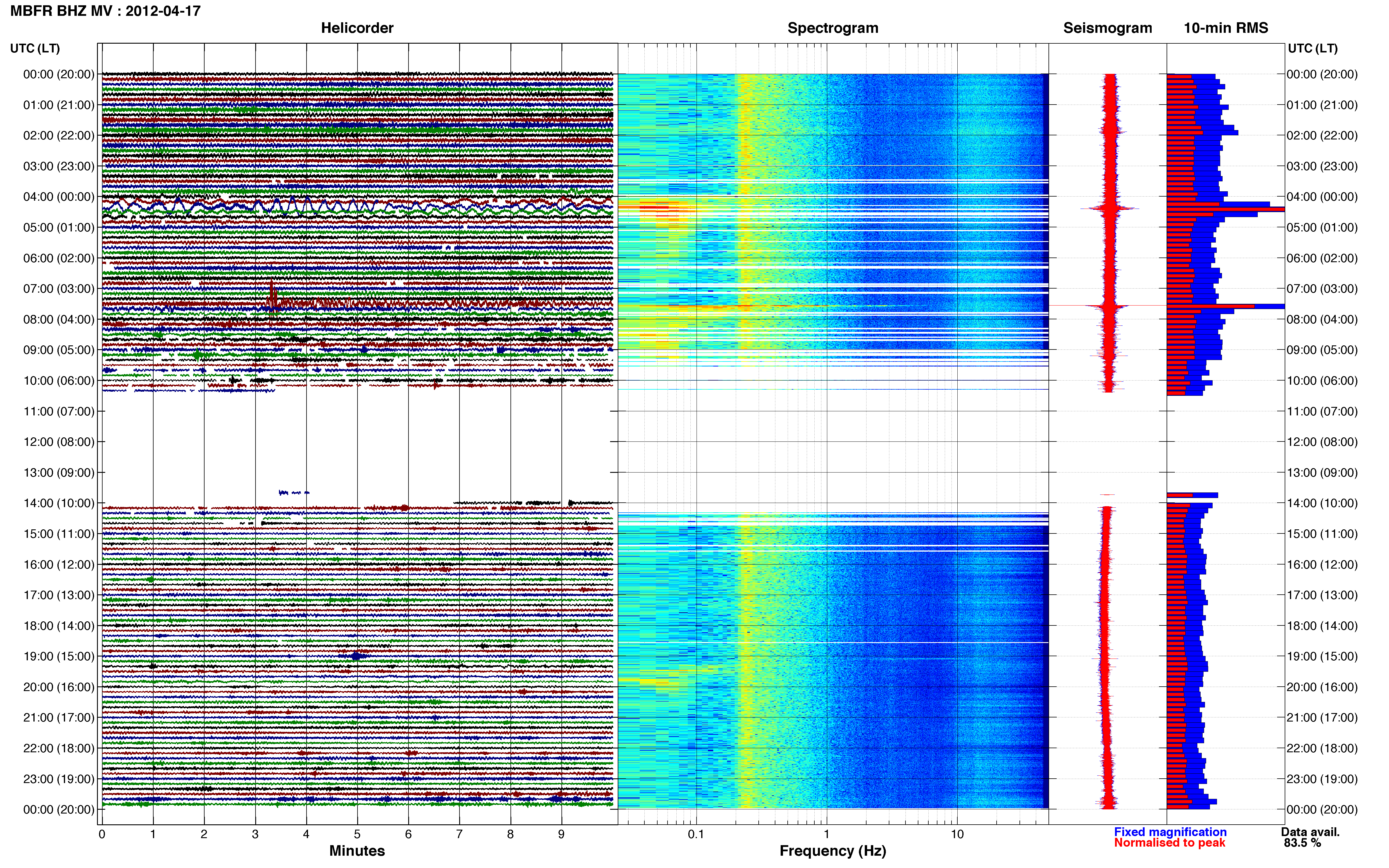The image size is (1389, 868).
Task: Click the 6 tick on Minutes axis
Action: [x=408, y=835]
